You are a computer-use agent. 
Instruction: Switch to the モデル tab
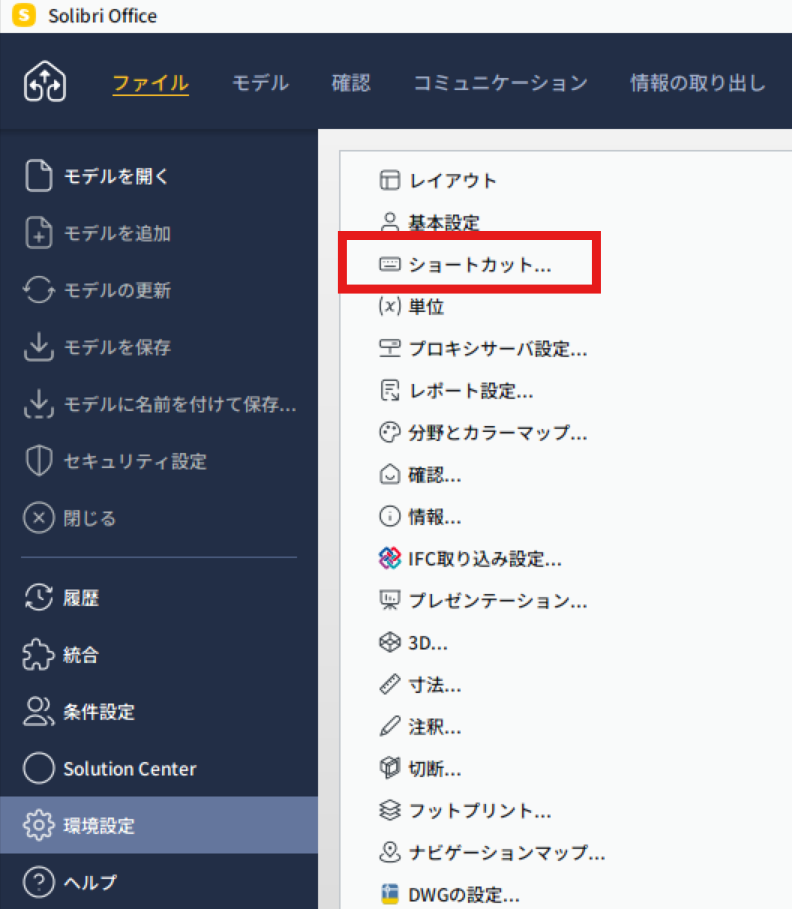260,83
